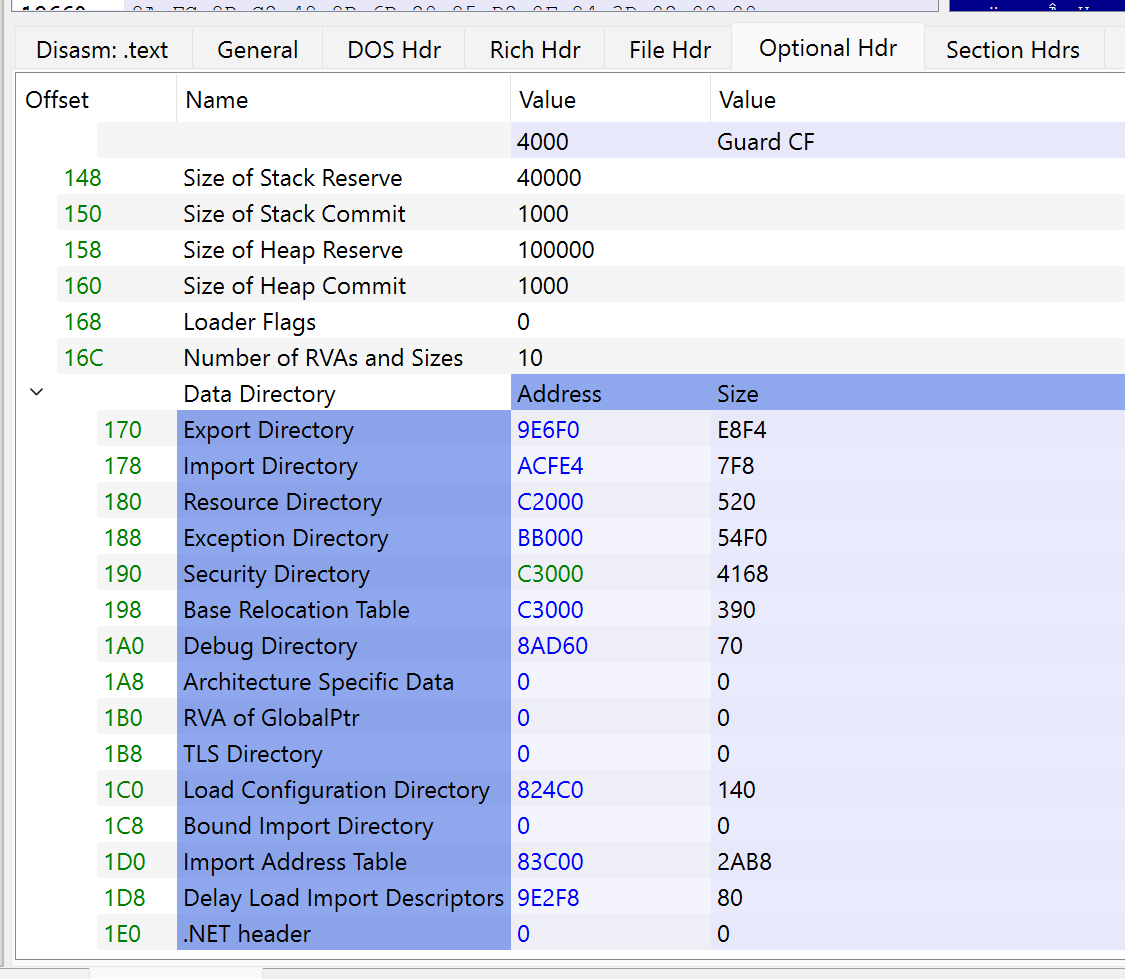Open Load Configuration Directory address 824C0
This screenshot has height=979, width=1125.
pos(550,790)
